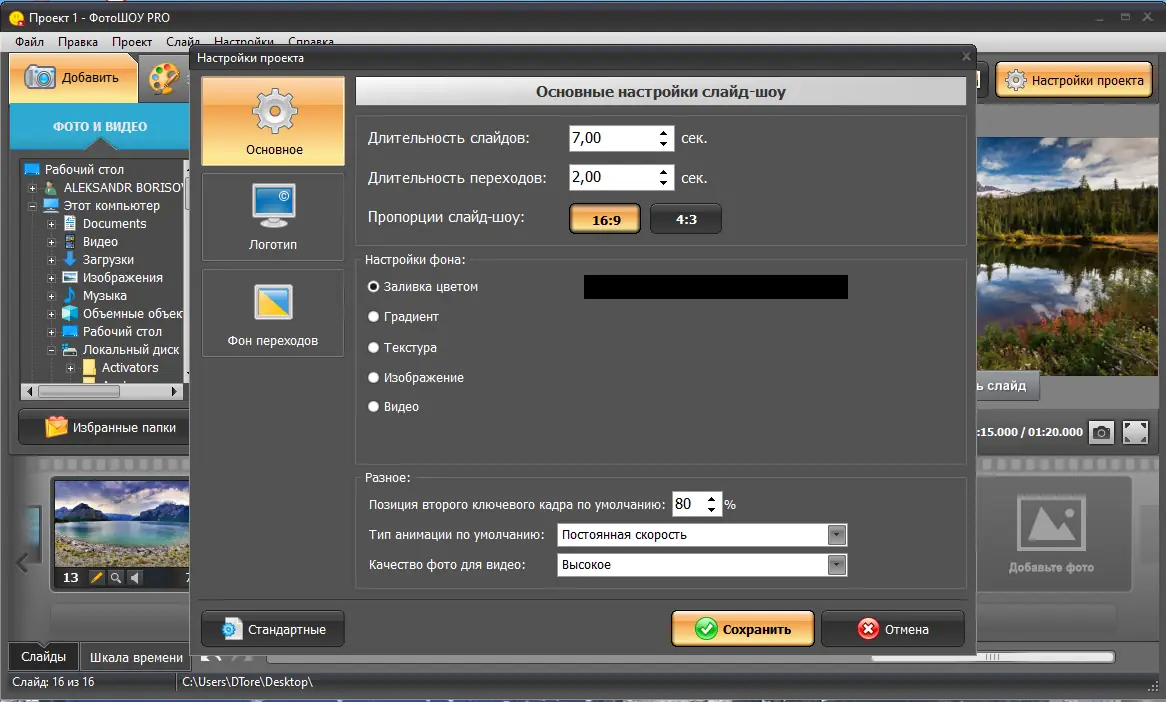
Task: Increase the keyframe position percentage
Action: (x=712, y=499)
